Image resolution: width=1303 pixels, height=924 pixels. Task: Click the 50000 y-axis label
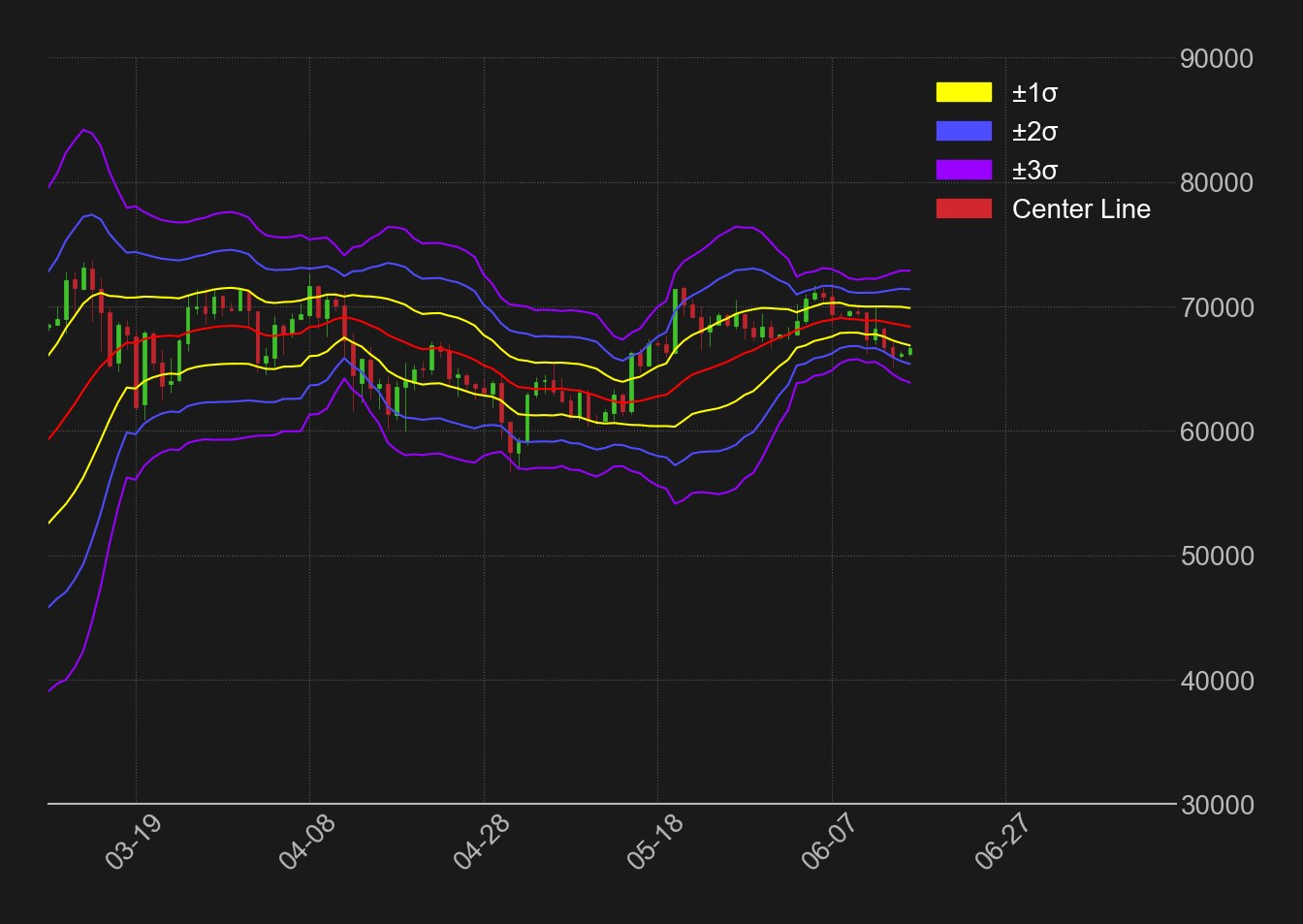(x=1216, y=557)
